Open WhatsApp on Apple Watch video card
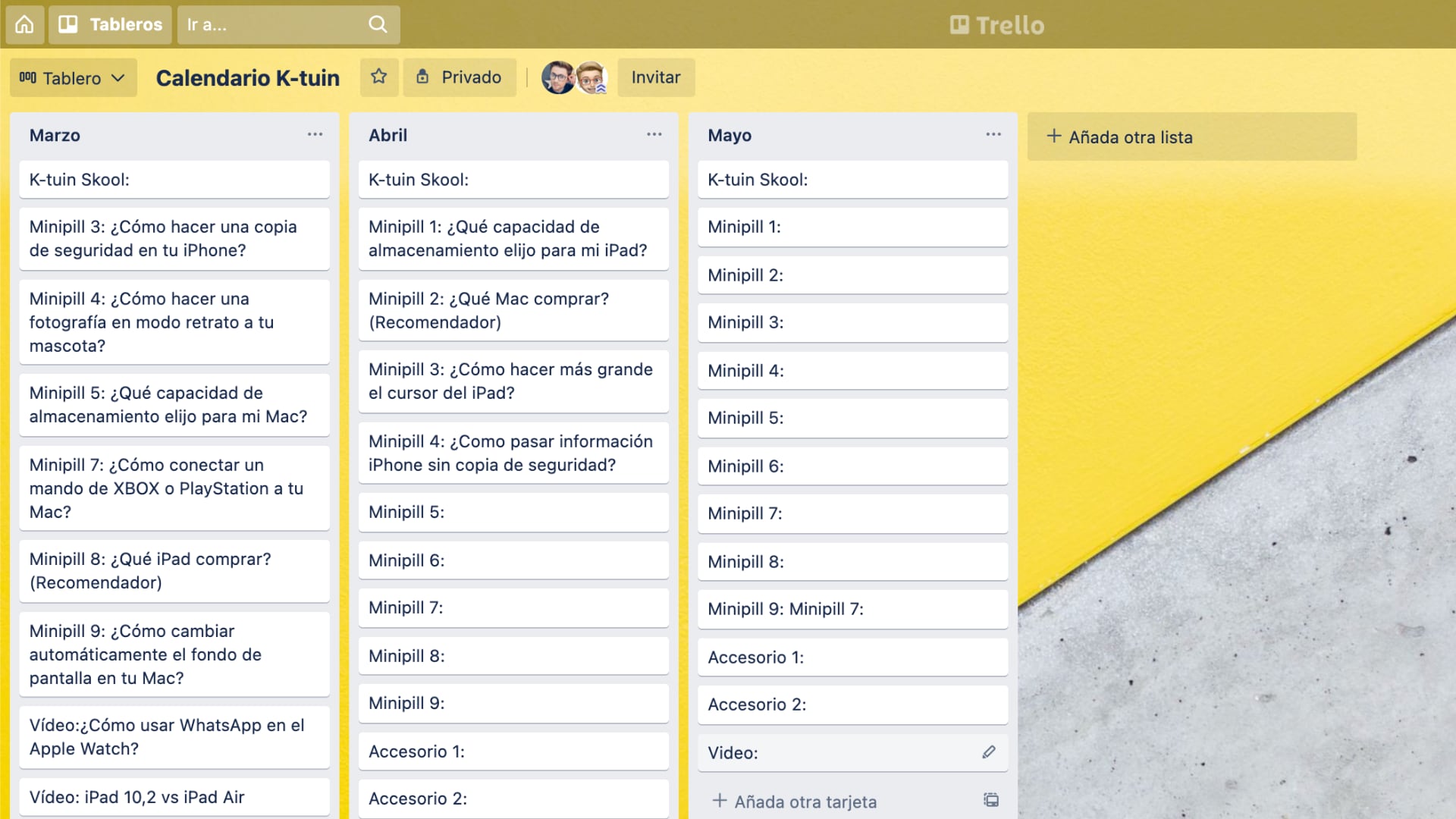The height and width of the screenshot is (819, 1456). [174, 736]
